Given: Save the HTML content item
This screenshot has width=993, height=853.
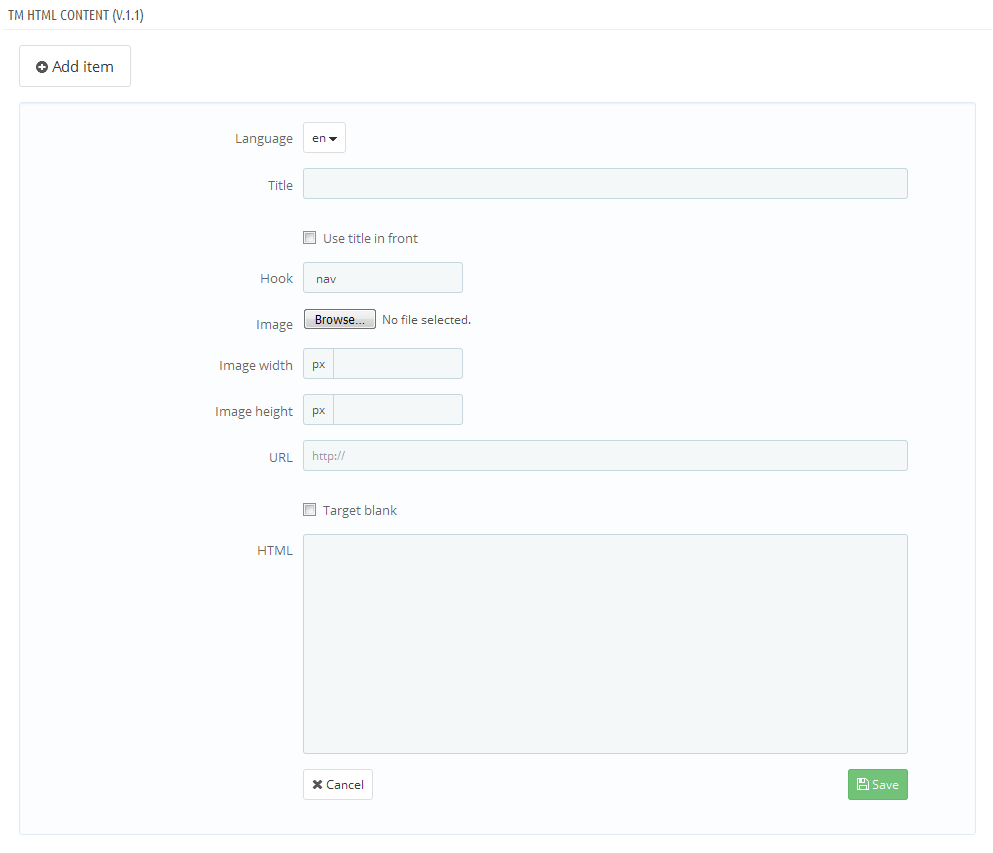Looking at the screenshot, I should (878, 785).
